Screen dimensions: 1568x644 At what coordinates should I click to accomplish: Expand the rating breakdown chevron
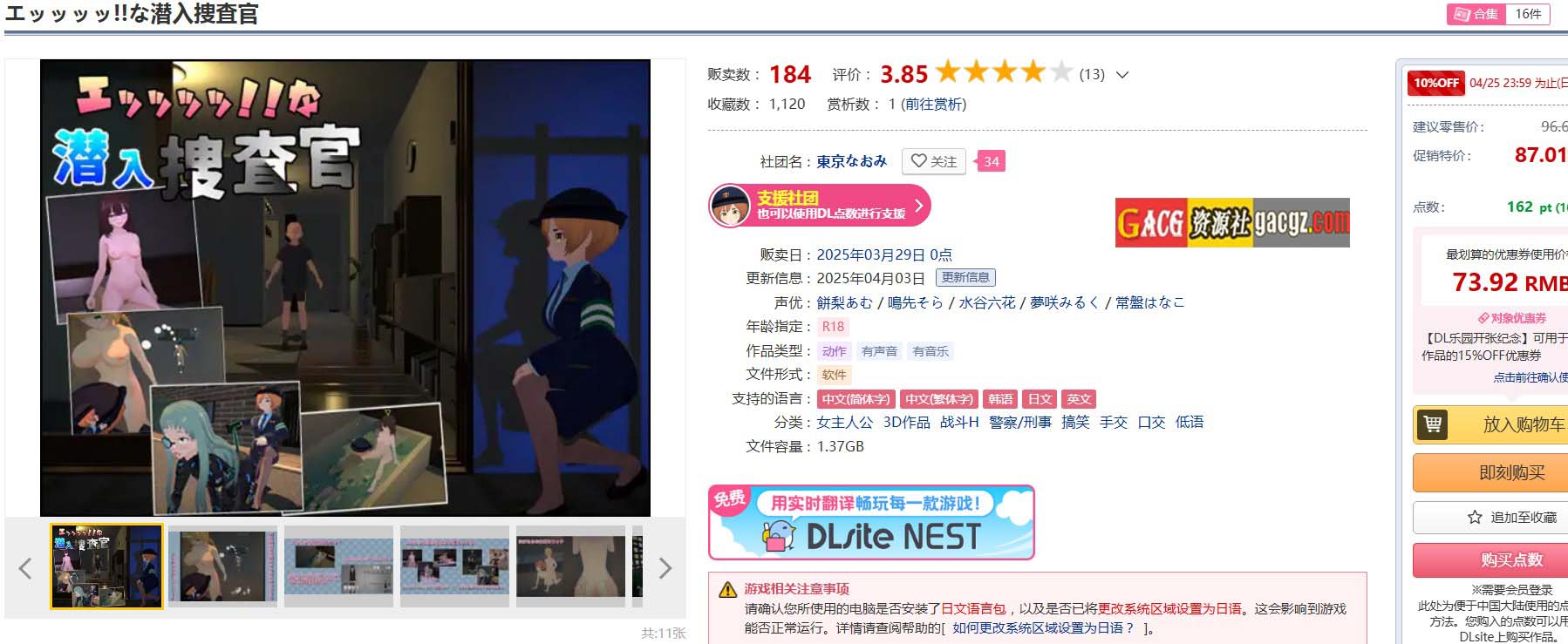point(1122,75)
